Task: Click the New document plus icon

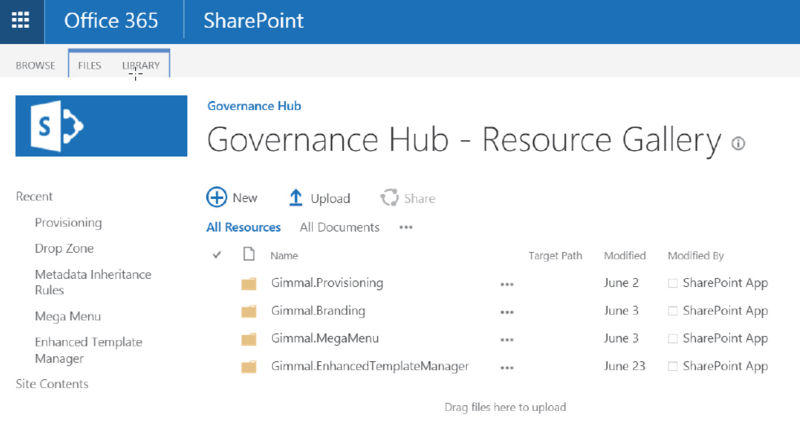Action: 217,198
